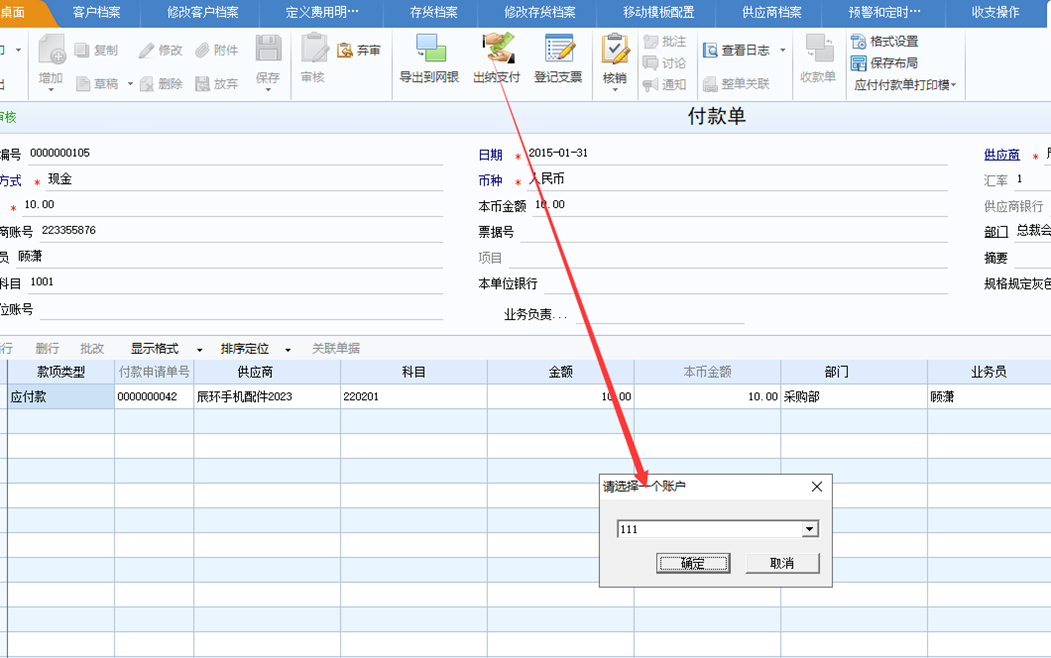The width and height of the screenshot is (1051, 658).
Task: Click the 出纳支付 cashier payment icon
Action: 497,50
